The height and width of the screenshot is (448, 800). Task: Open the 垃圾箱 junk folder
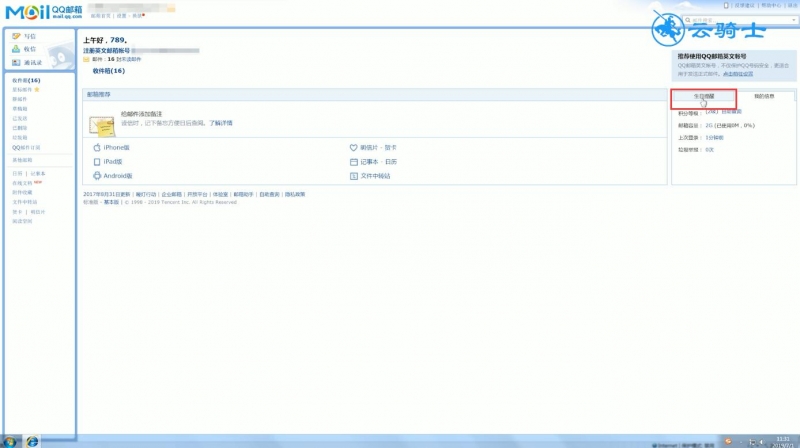pyautogui.click(x=20, y=138)
